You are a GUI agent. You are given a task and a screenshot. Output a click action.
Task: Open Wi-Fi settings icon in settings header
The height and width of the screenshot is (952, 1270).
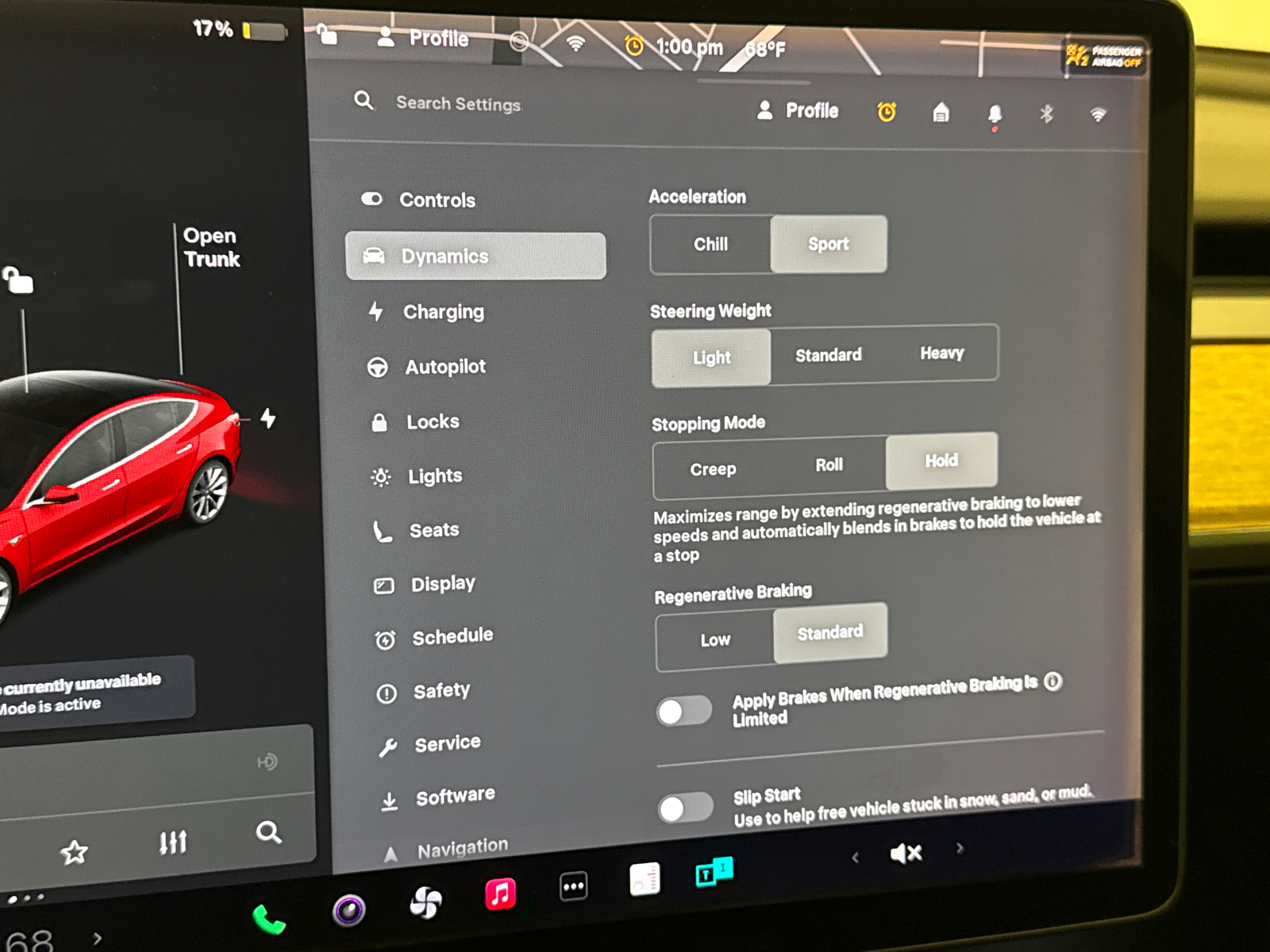pos(1098,114)
